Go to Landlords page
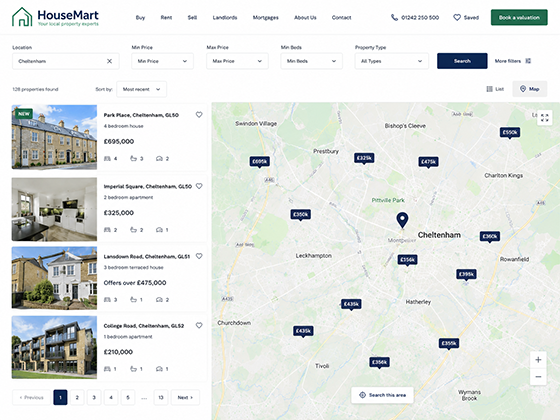Image resolution: width=560 pixels, height=420 pixels. coord(225,18)
